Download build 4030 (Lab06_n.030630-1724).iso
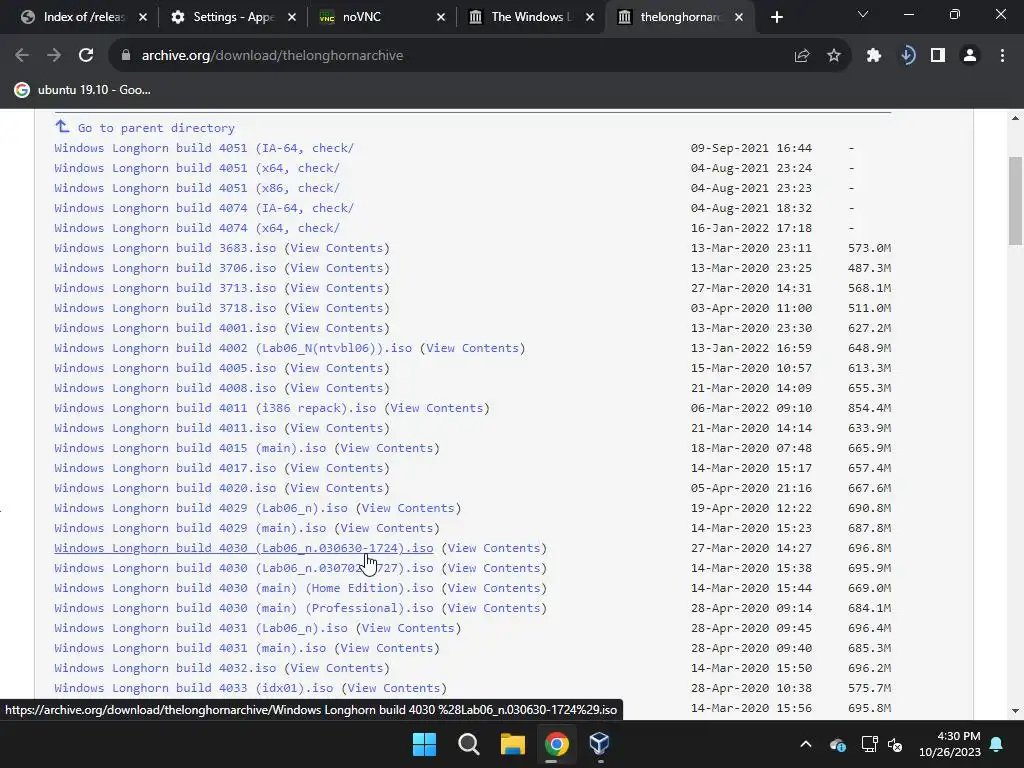 [244, 548]
